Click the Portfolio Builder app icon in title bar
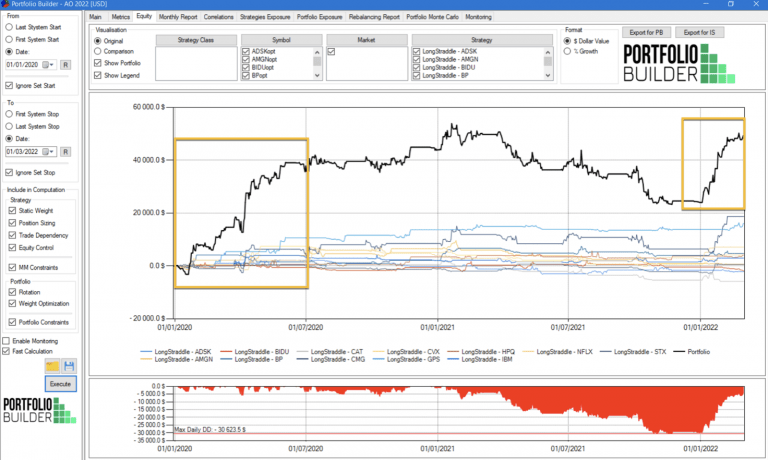The width and height of the screenshot is (768, 460). coord(5,4)
